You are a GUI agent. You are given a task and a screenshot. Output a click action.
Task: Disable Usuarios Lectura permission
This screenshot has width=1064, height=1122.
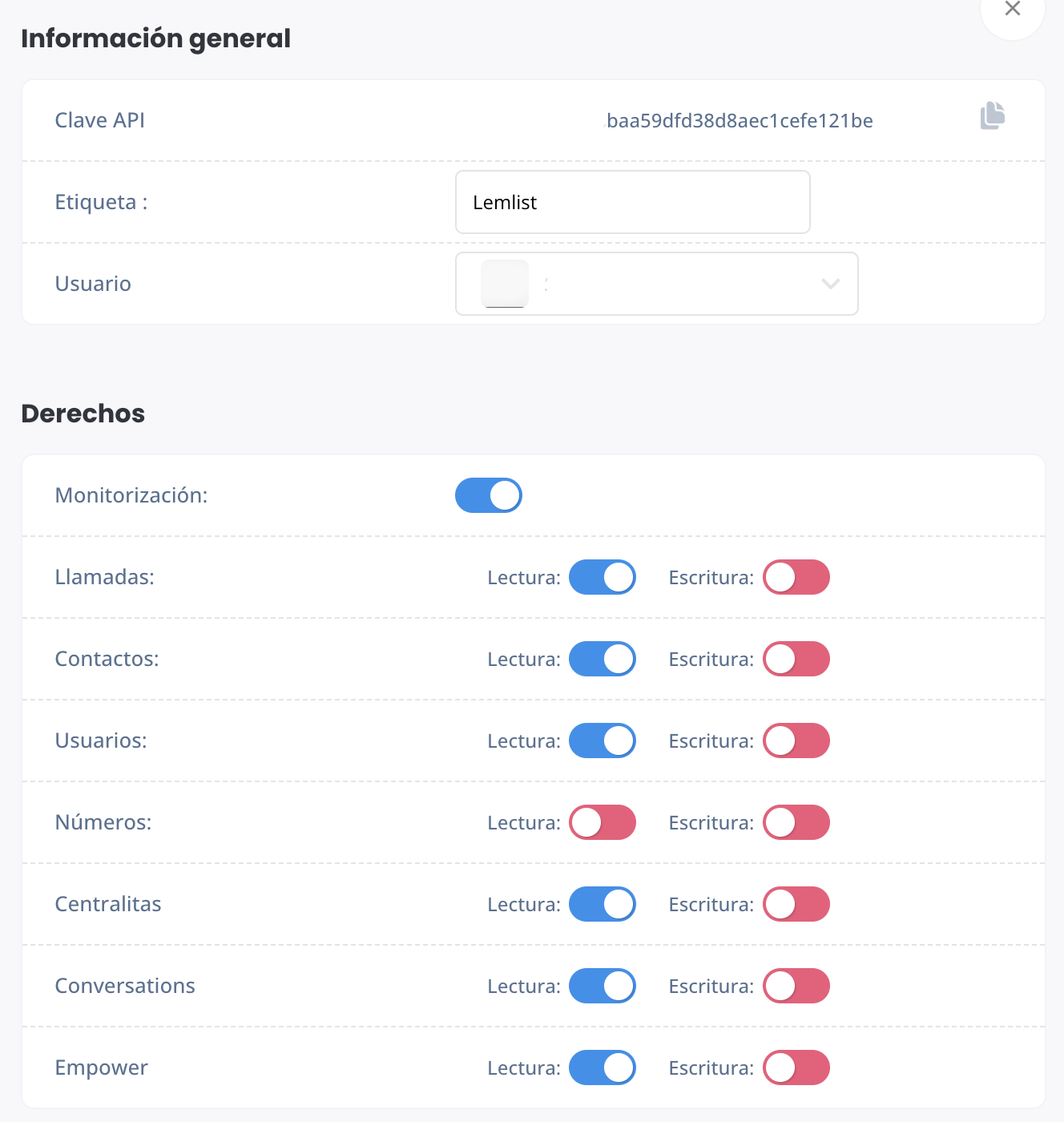pyautogui.click(x=603, y=741)
